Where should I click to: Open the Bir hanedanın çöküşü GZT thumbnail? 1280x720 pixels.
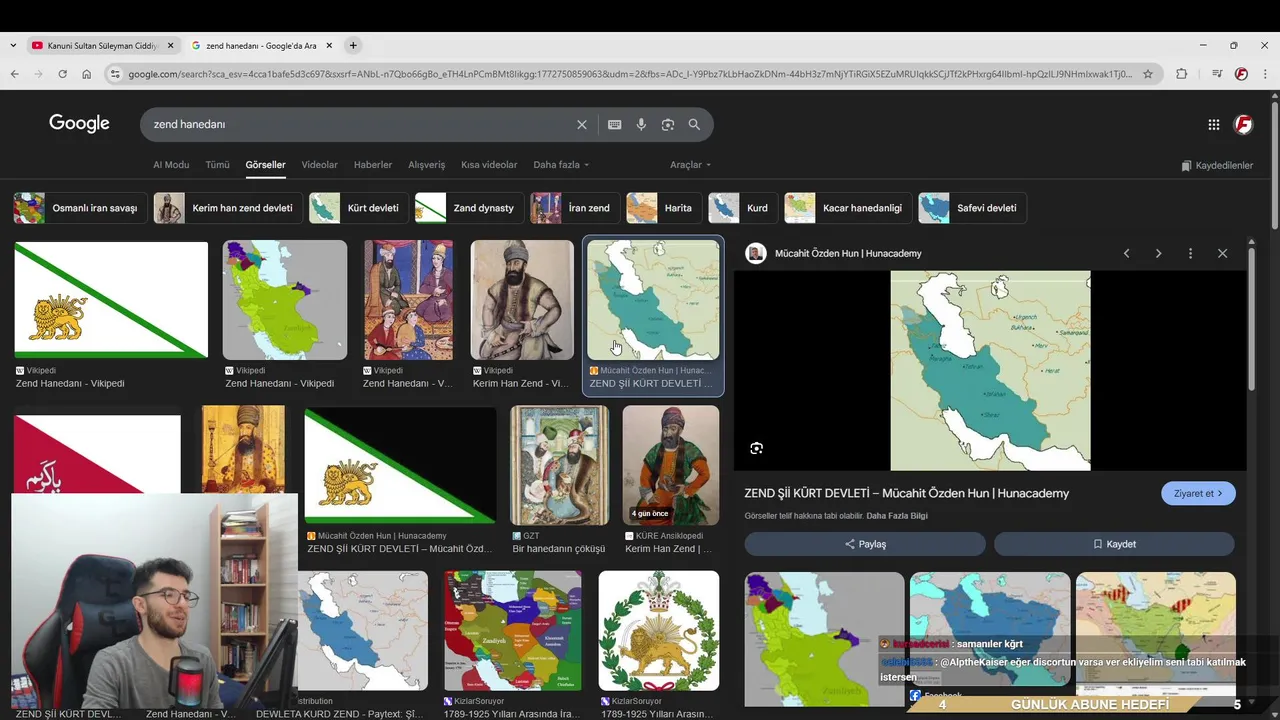pyautogui.click(x=559, y=465)
